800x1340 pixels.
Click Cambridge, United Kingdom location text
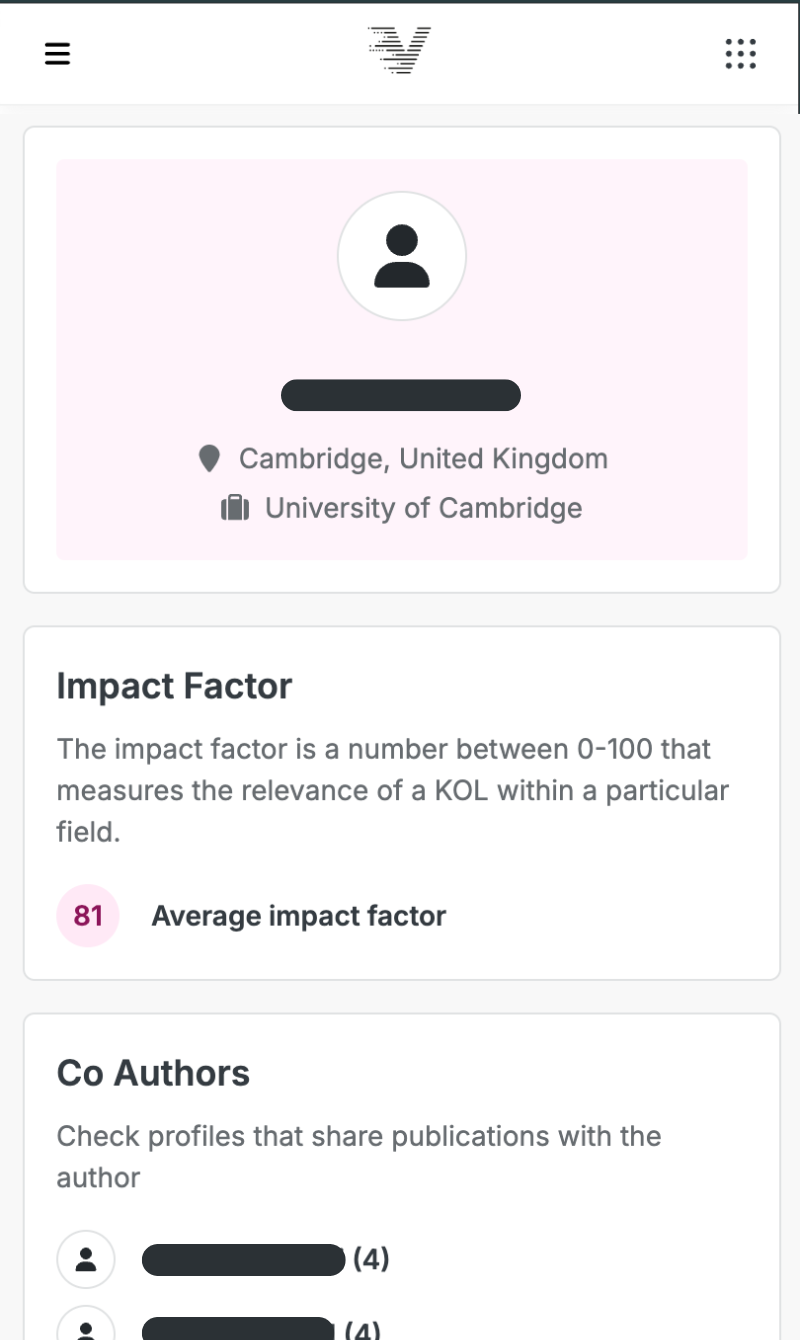click(x=423, y=459)
